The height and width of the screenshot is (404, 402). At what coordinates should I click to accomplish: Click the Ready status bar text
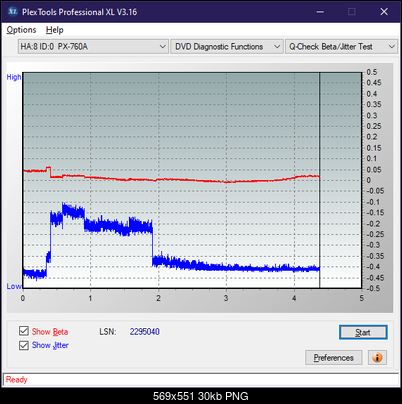(16, 379)
